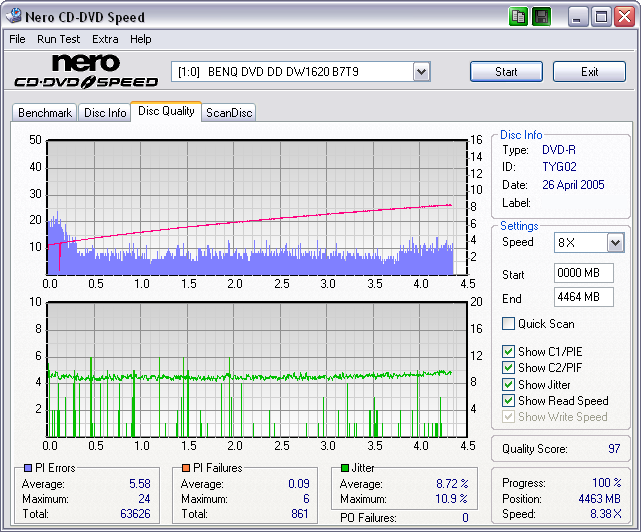Click the blue PI Errors legend square
641x532 pixels.
(x=27, y=468)
